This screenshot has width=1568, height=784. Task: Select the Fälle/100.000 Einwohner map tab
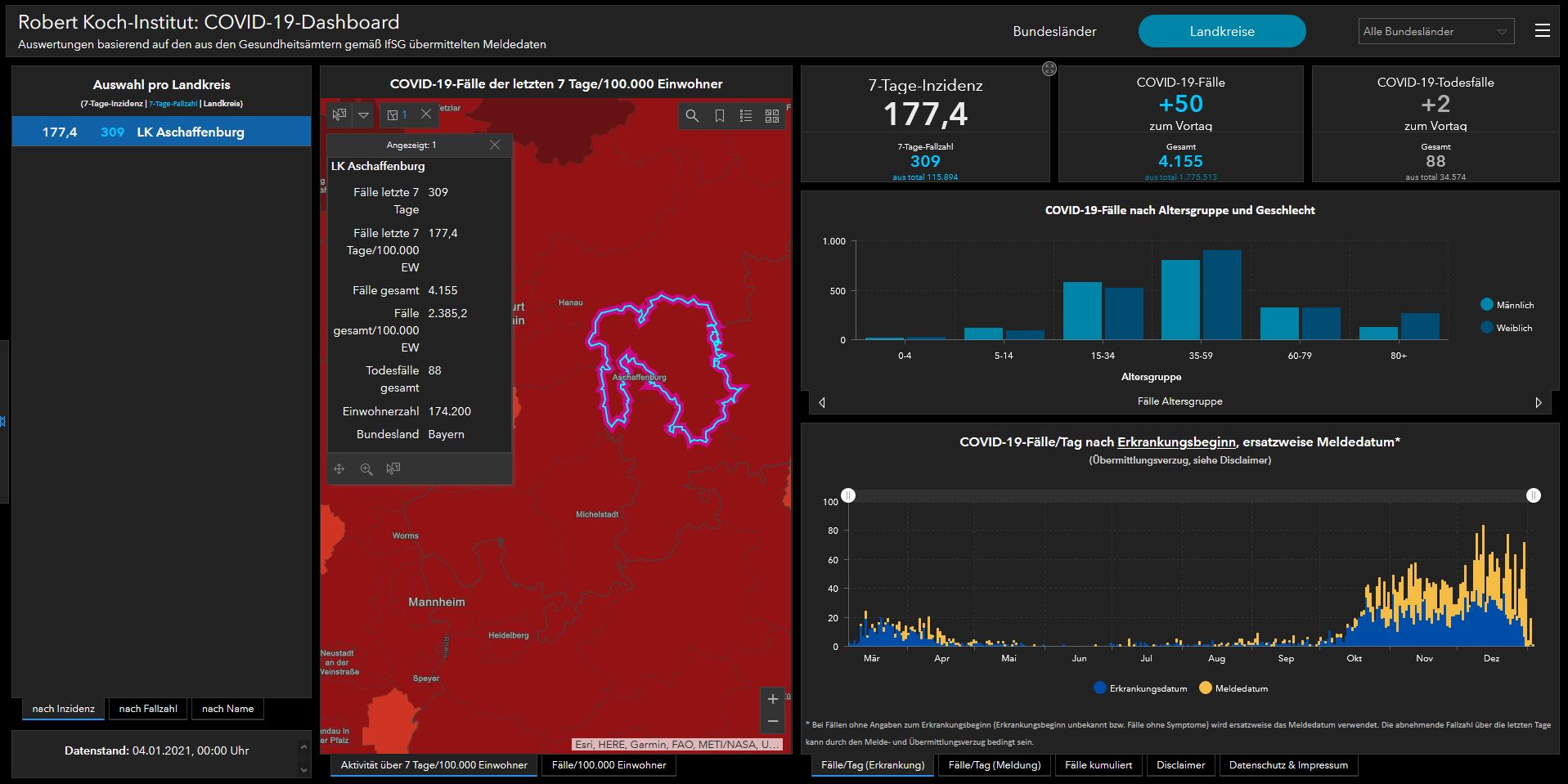609,765
